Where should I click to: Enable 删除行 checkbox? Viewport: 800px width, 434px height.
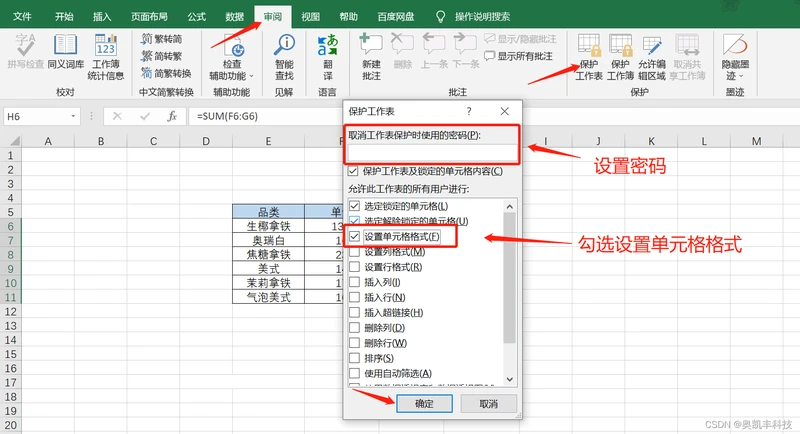coord(355,343)
